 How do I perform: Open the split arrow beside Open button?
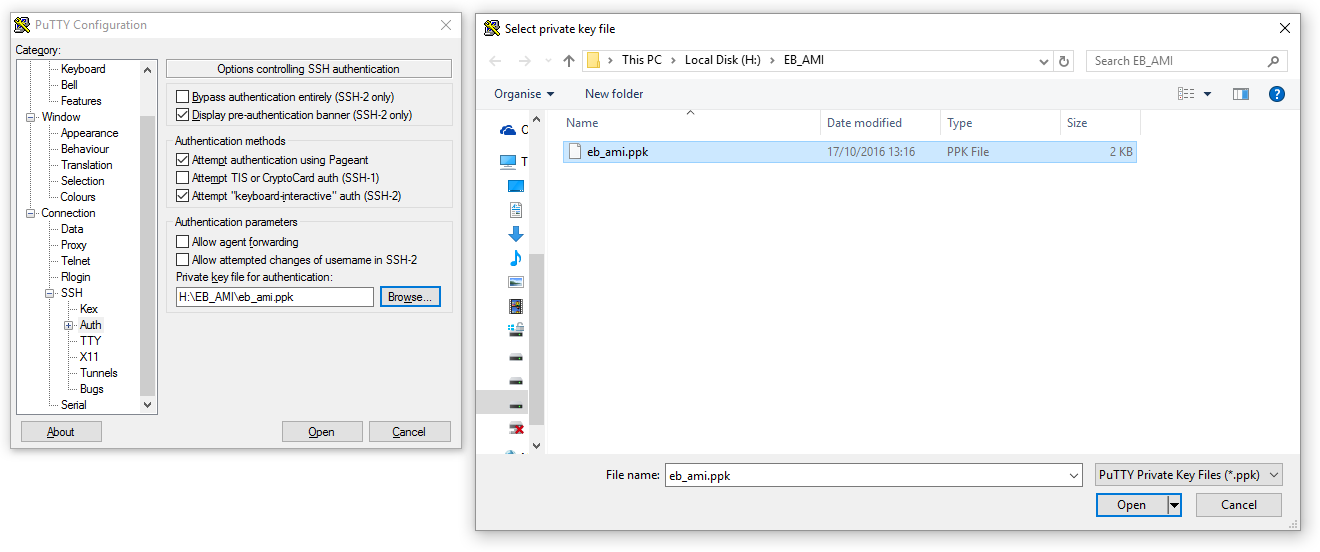click(x=1174, y=505)
